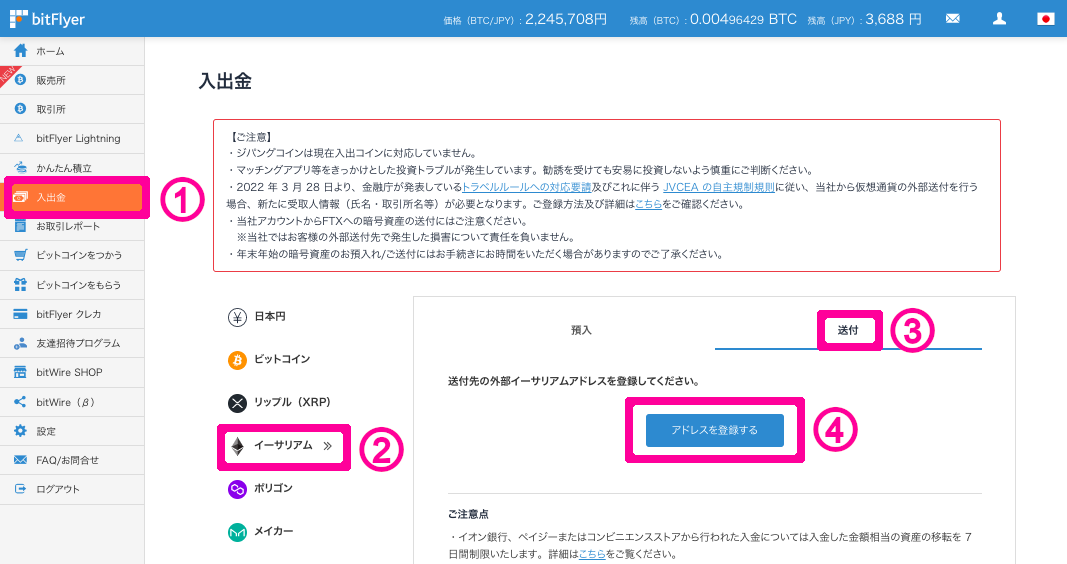Viewport: 1067px width, 564px height.
Task: Click the orange Bitcoin coin icon
Action: 237,360
